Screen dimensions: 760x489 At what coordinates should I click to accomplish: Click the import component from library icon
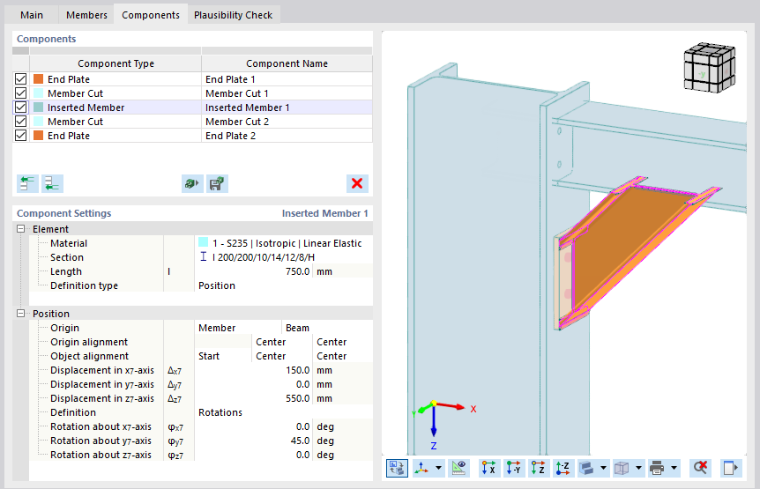tap(192, 184)
